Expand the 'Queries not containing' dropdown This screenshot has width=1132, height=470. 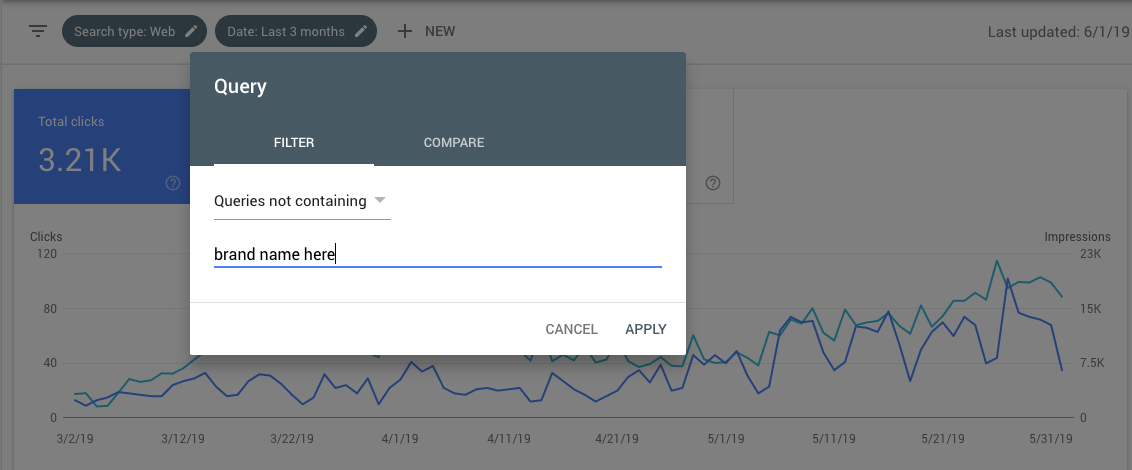point(302,201)
